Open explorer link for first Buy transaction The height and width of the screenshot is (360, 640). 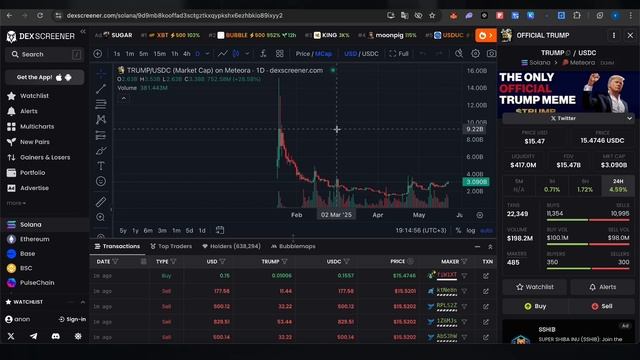pyautogui.click(x=486, y=276)
